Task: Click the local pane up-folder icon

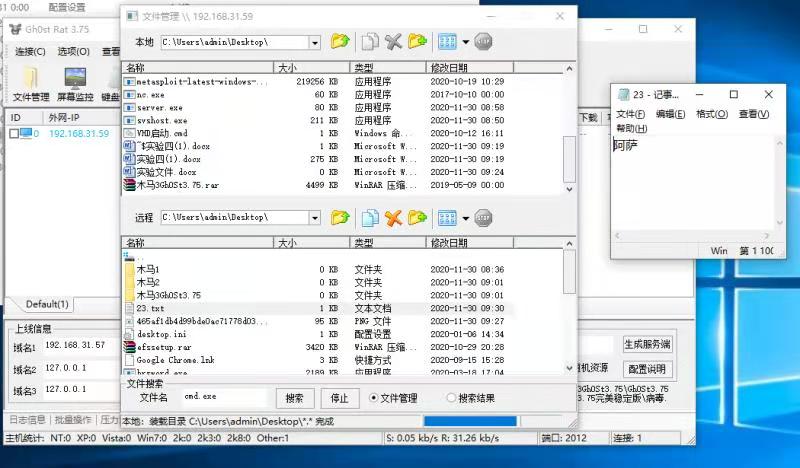Action: [x=340, y=41]
